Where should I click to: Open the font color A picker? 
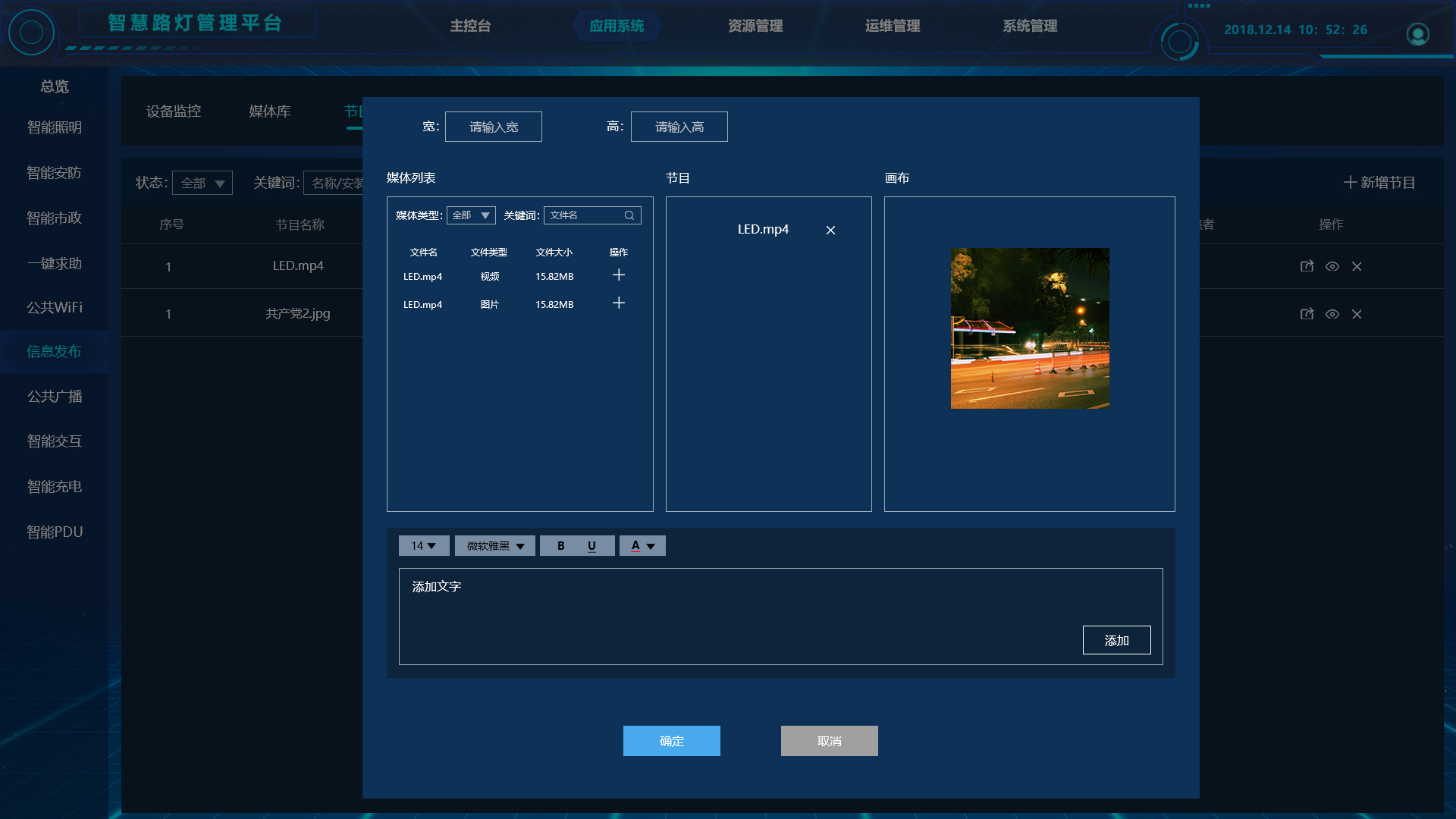(x=642, y=546)
